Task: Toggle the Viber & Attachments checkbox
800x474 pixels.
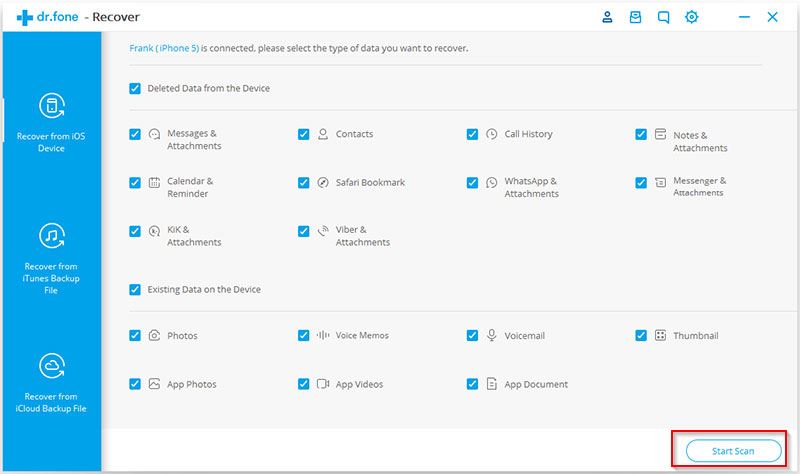Action: tap(304, 231)
